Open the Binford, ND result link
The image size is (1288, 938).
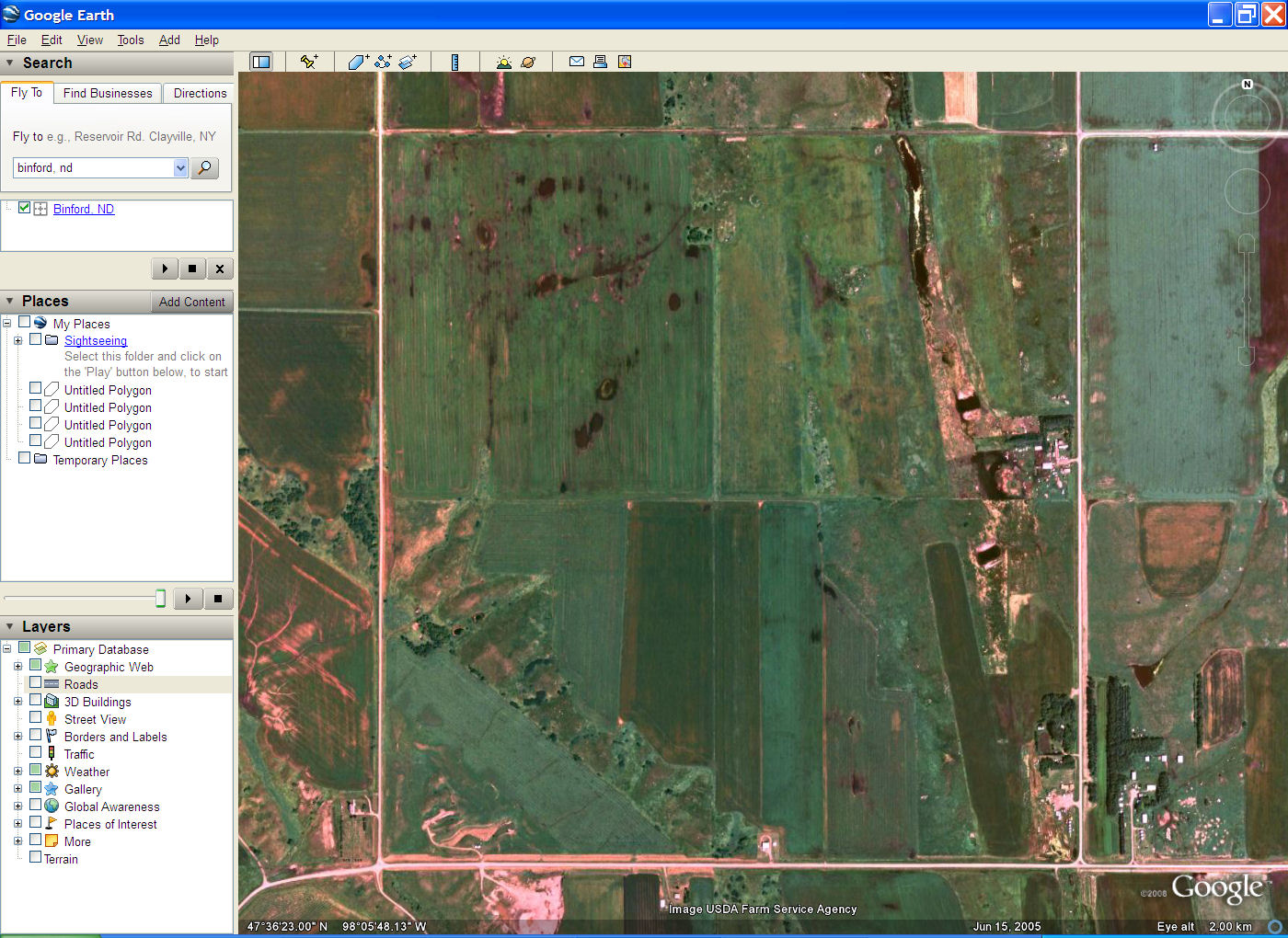[84, 209]
